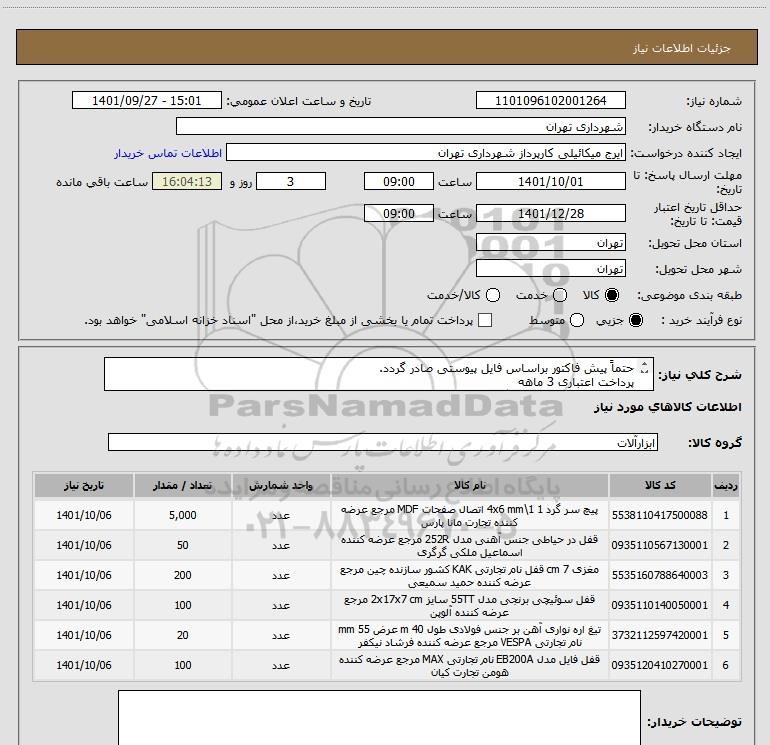The image size is (770, 745).
Task: Click the ردیف column header
Action: click(725, 485)
